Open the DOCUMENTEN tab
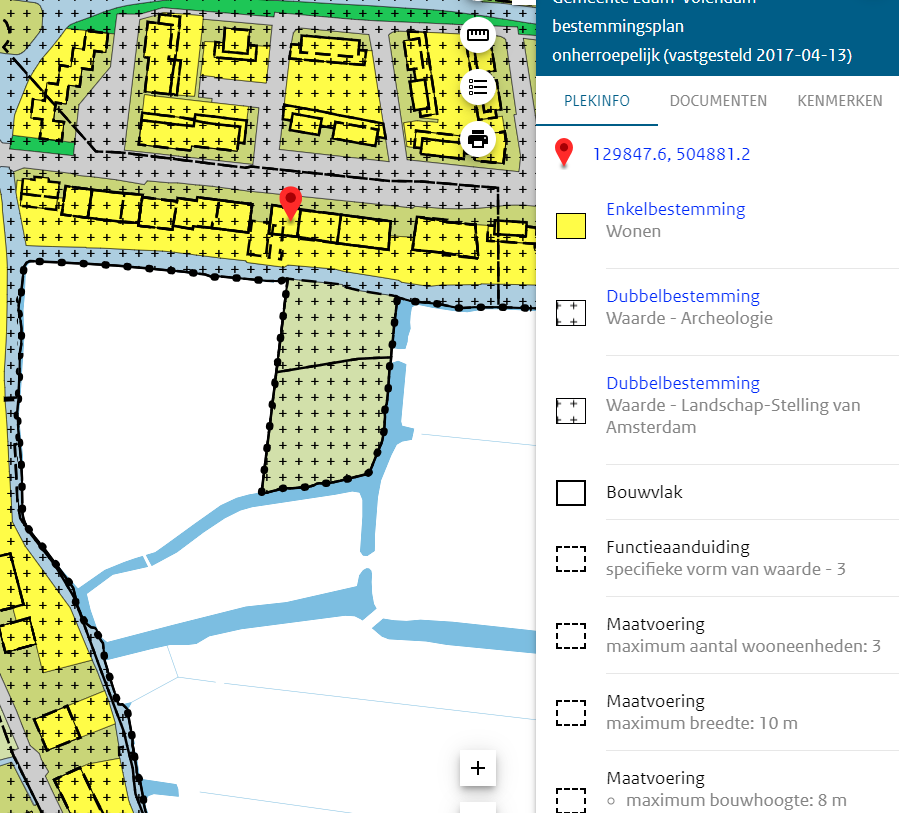 (x=718, y=101)
